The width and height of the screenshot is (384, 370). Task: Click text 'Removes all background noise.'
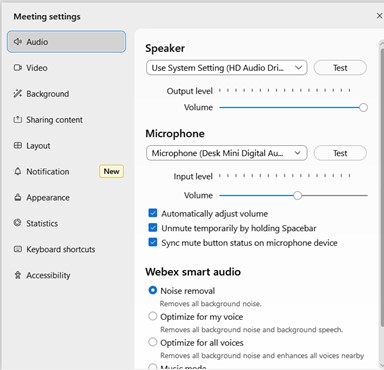pyautogui.click(x=211, y=304)
